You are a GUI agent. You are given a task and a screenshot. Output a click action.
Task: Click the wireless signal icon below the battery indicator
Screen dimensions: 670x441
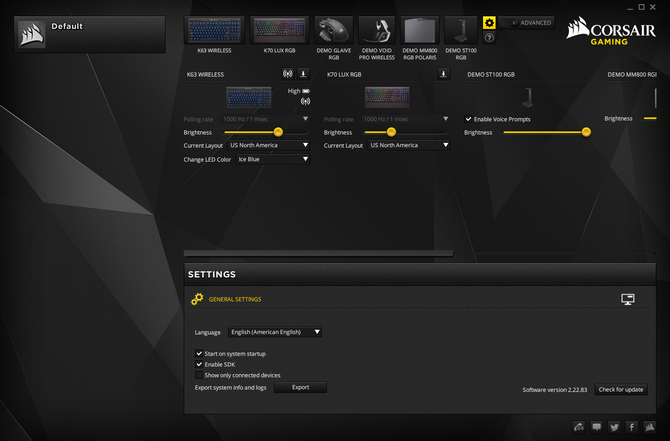click(x=305, y=101)
